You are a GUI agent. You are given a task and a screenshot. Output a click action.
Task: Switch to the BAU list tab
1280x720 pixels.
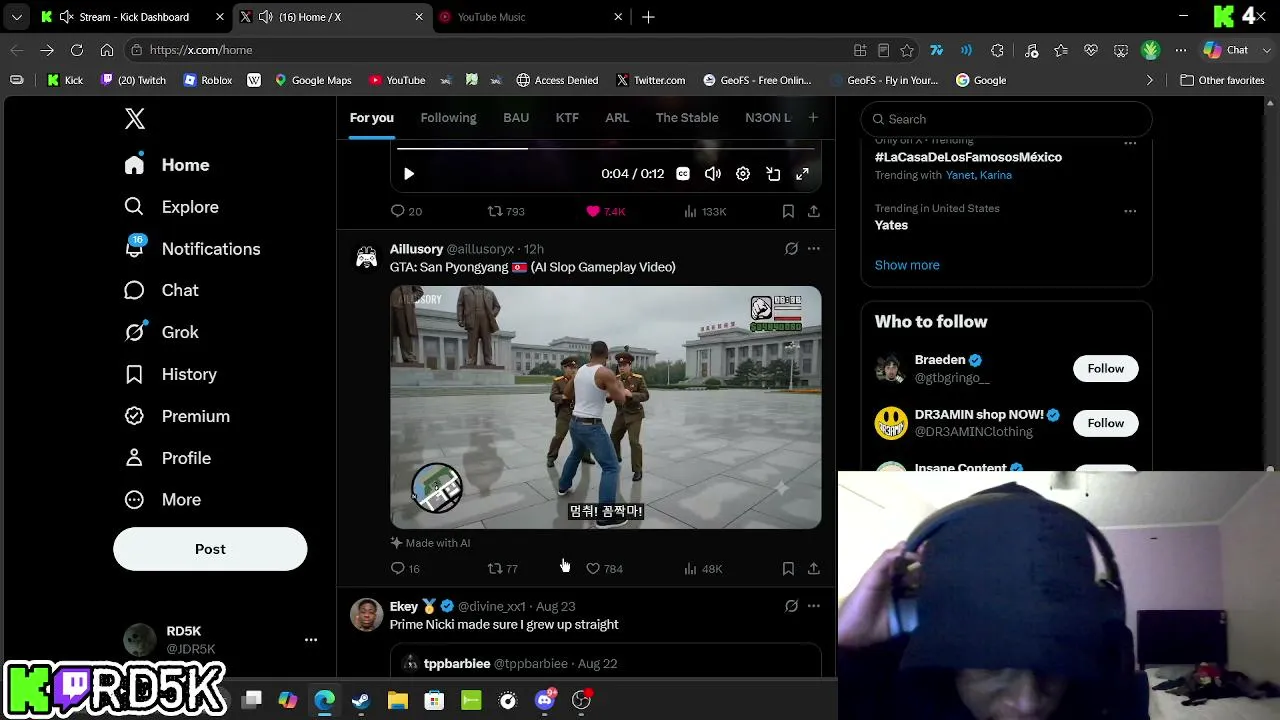click(516, 118)
